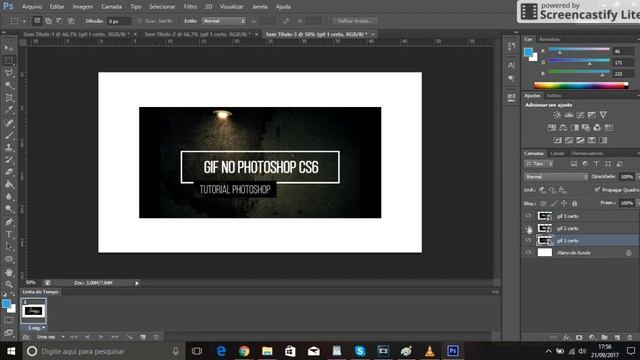Switch to the Canais panel tab
Image resolution: width=640 pixels, height=360 pixels.
click(x=557, y=153)
